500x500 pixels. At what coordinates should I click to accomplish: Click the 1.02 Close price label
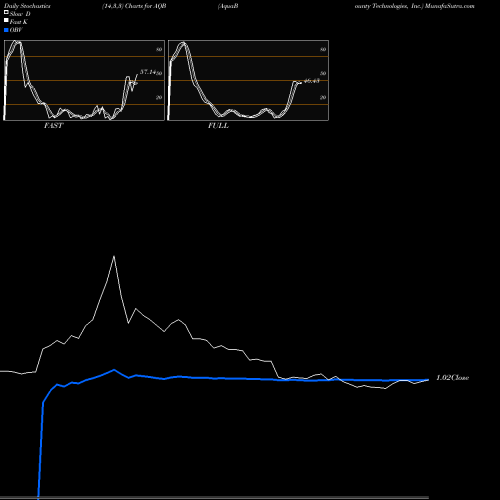click(452, 378)
